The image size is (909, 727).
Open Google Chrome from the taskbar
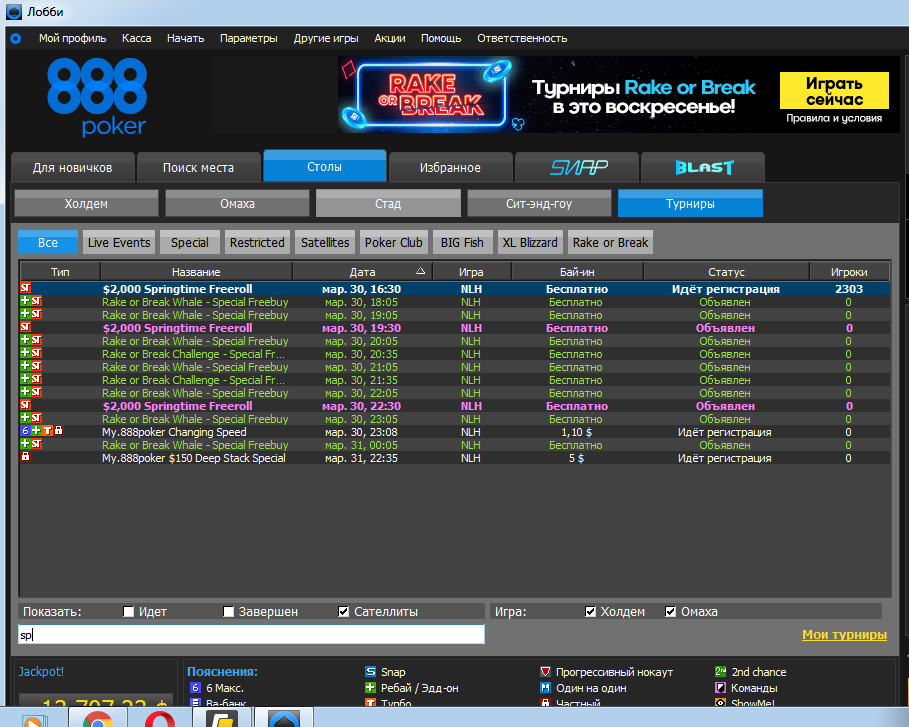(98, 718)
